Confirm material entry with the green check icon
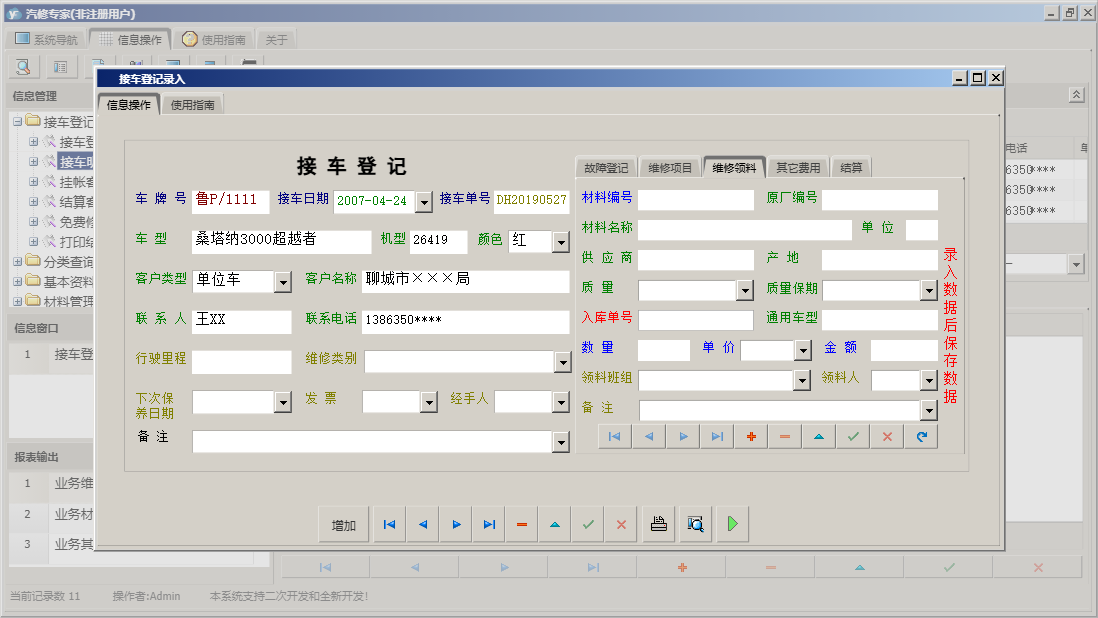 853,436
